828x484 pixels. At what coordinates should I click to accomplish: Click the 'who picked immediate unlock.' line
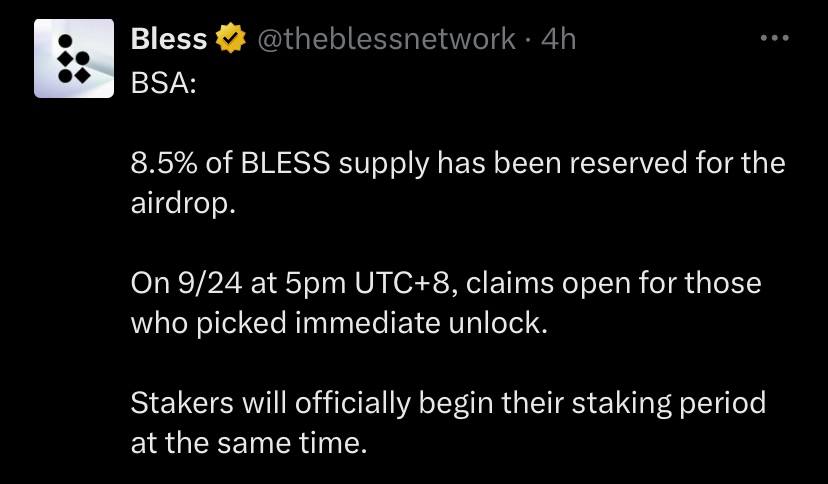(339, 324)
